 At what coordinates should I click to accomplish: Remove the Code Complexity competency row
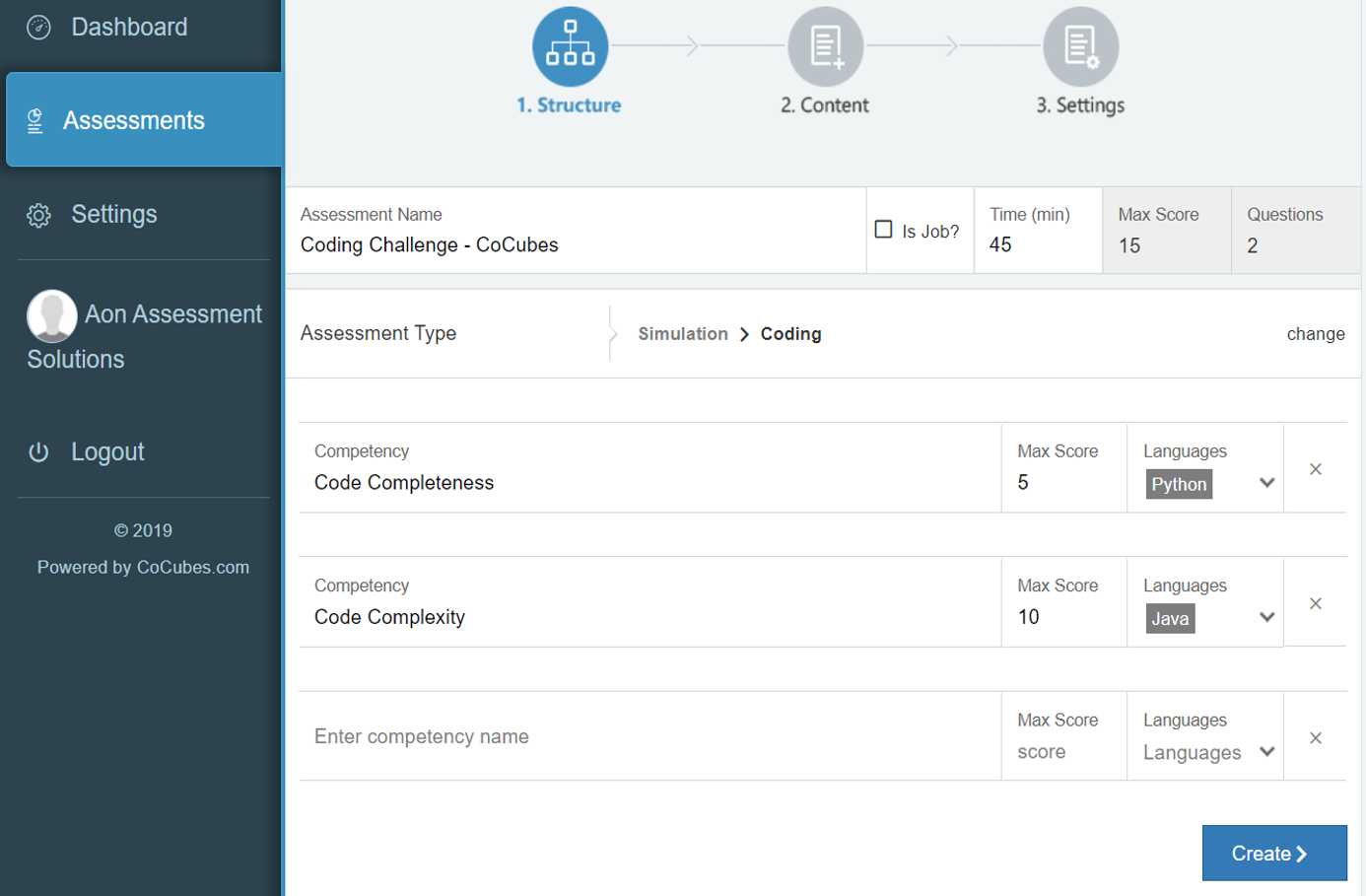1316,603
